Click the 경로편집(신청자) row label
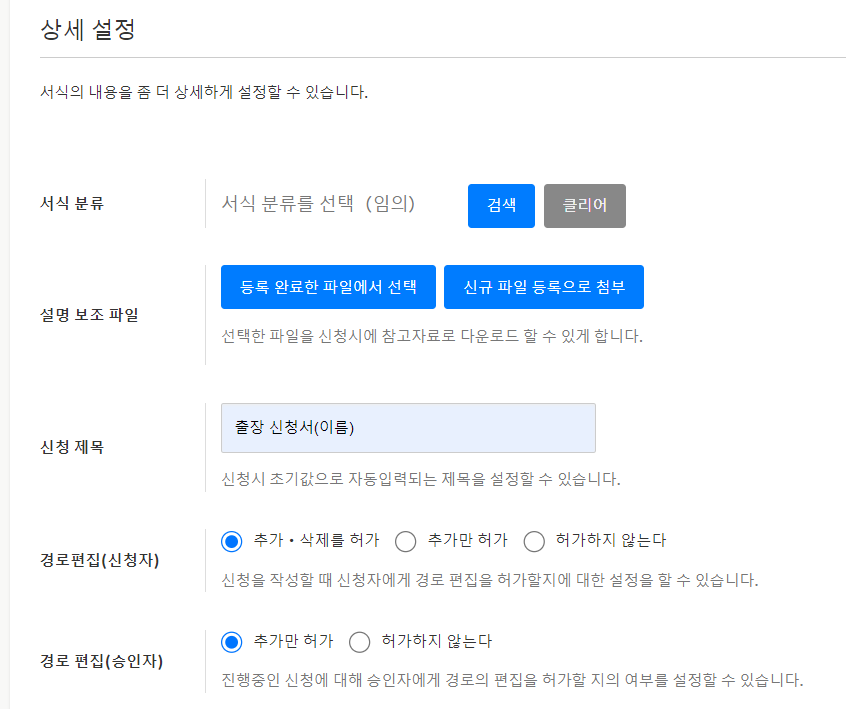This screenshot has height=709, width=846. pyautogui.click(x=99, y=559)
